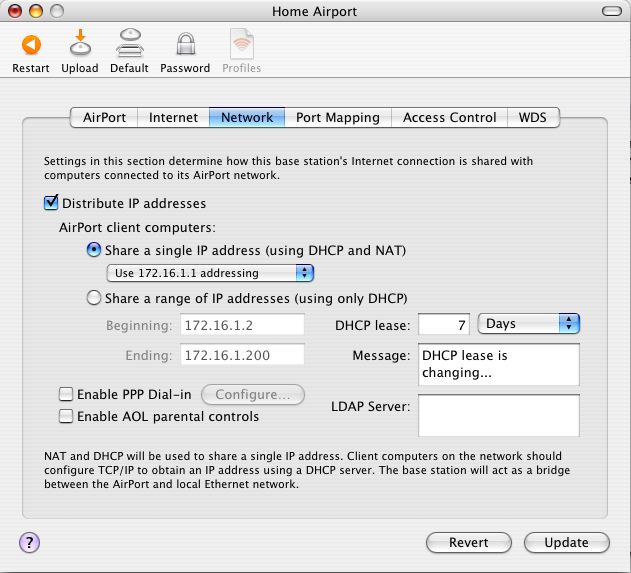The width and height of the screenshot is (631, 573).
Task: Open help with the question mark button
Action: (29, 542)
